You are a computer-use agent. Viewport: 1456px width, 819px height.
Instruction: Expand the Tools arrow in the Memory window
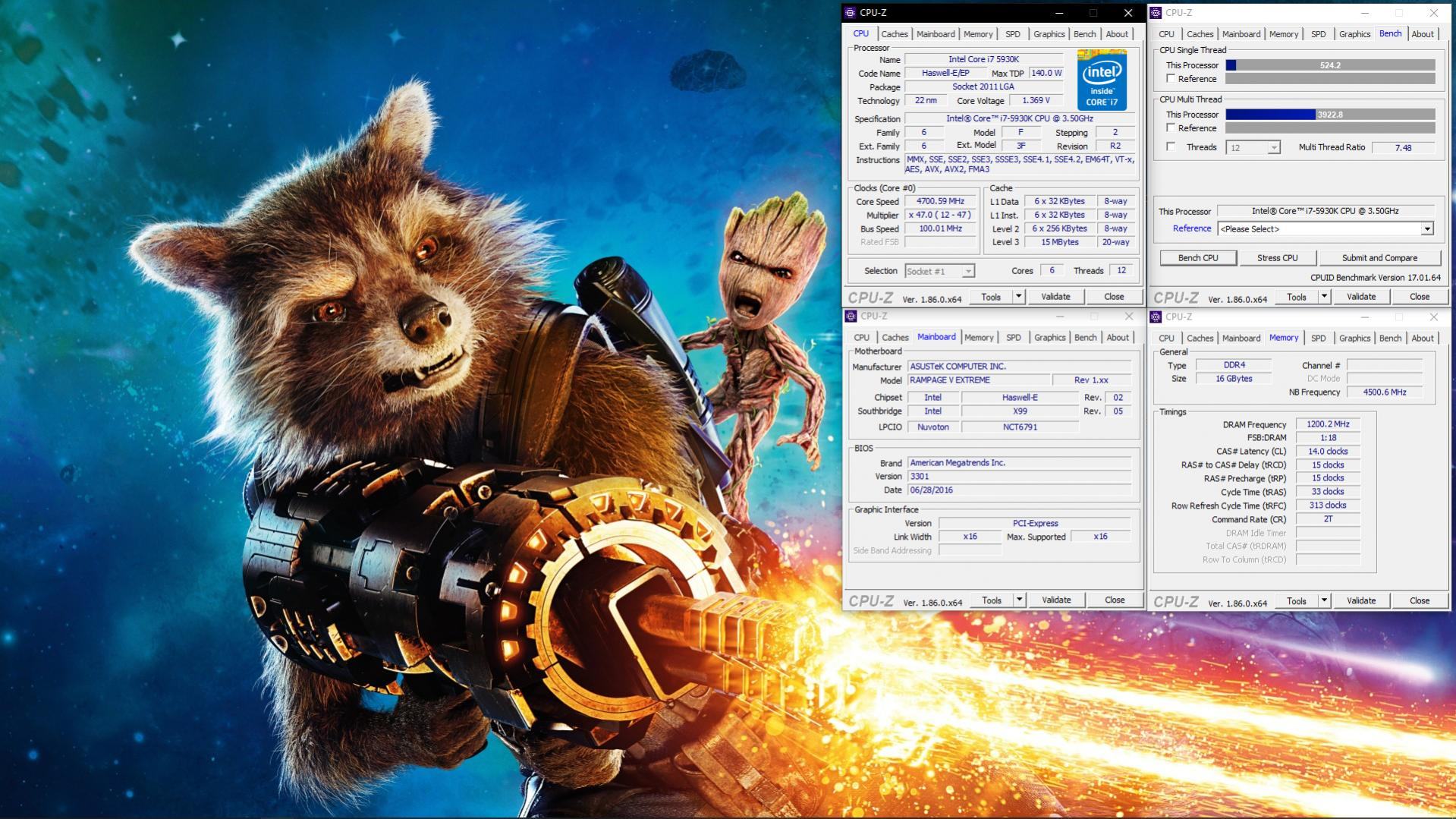coord(1324,600)
